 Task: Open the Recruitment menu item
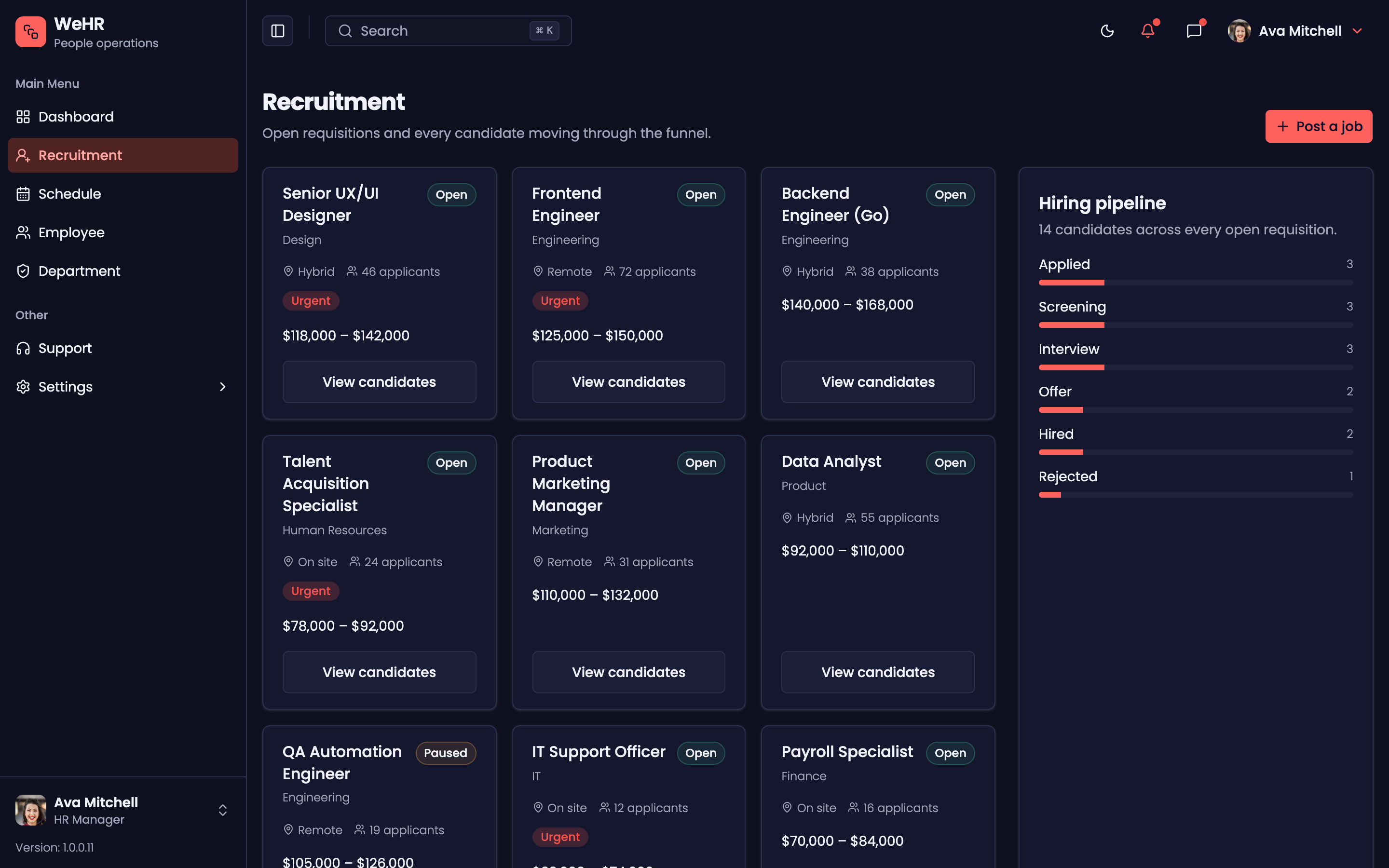tap(123, 155)
